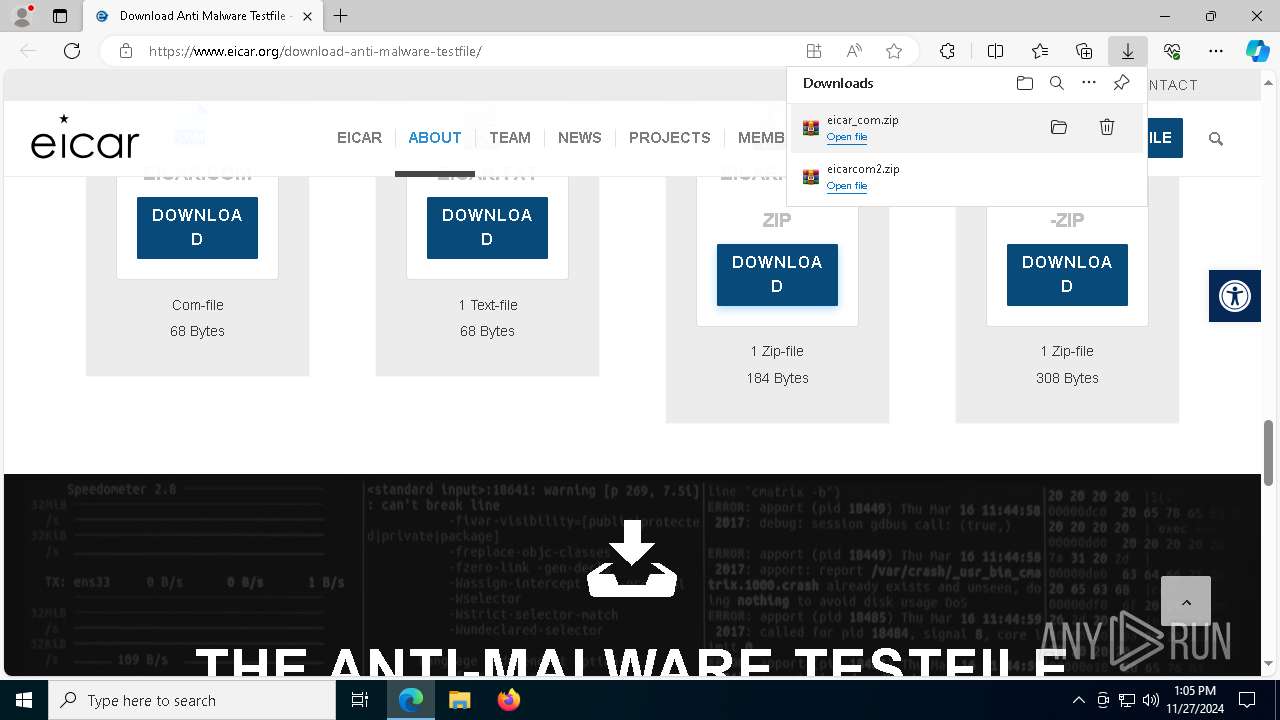1280x720 pixels.
Task: Go to PROJECTS menu item
Action: coord(670,138)
